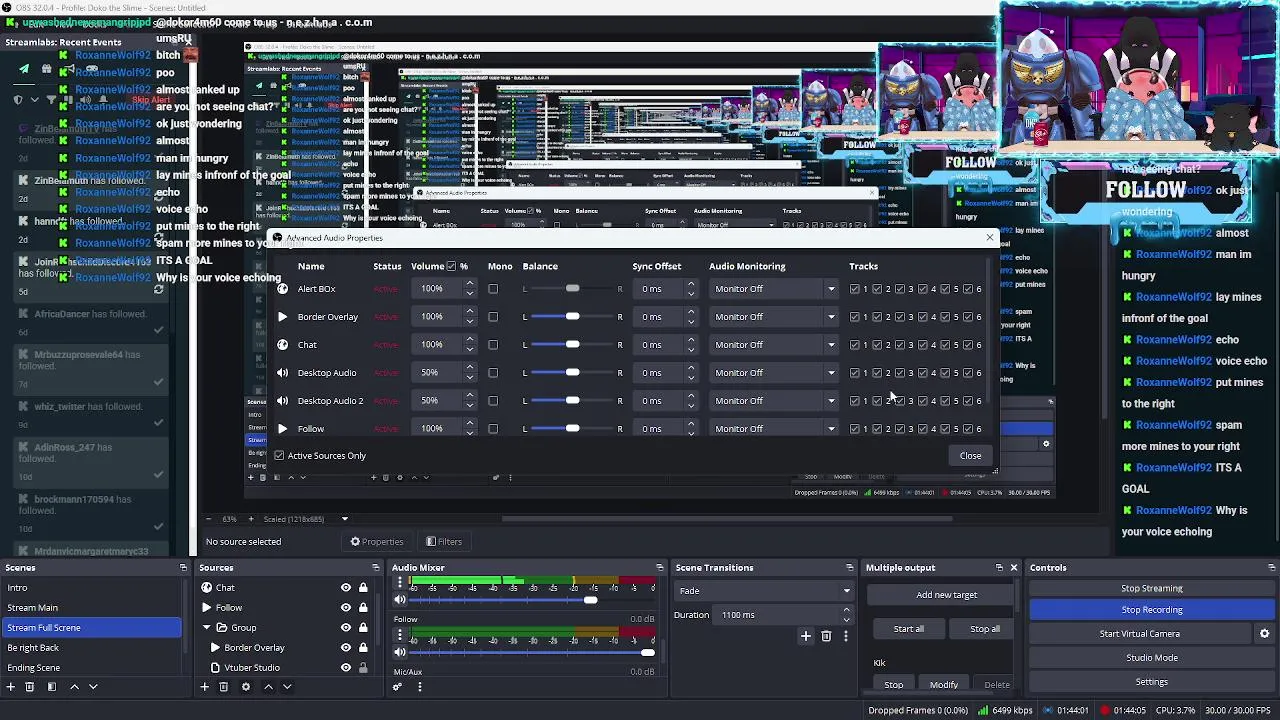This screenshot has height=720, width=1280.
Task: Uncheck track 6 for Border Overlay row
Action: [x=968, y=317]
